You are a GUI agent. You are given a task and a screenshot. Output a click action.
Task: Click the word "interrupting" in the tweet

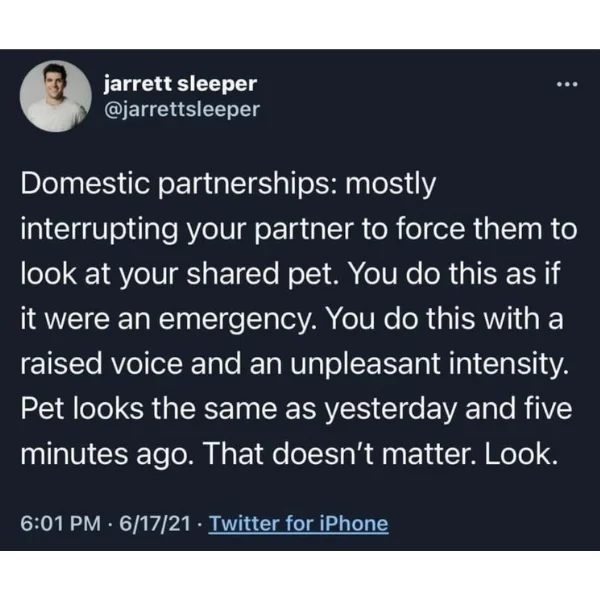tap(99, 230)
